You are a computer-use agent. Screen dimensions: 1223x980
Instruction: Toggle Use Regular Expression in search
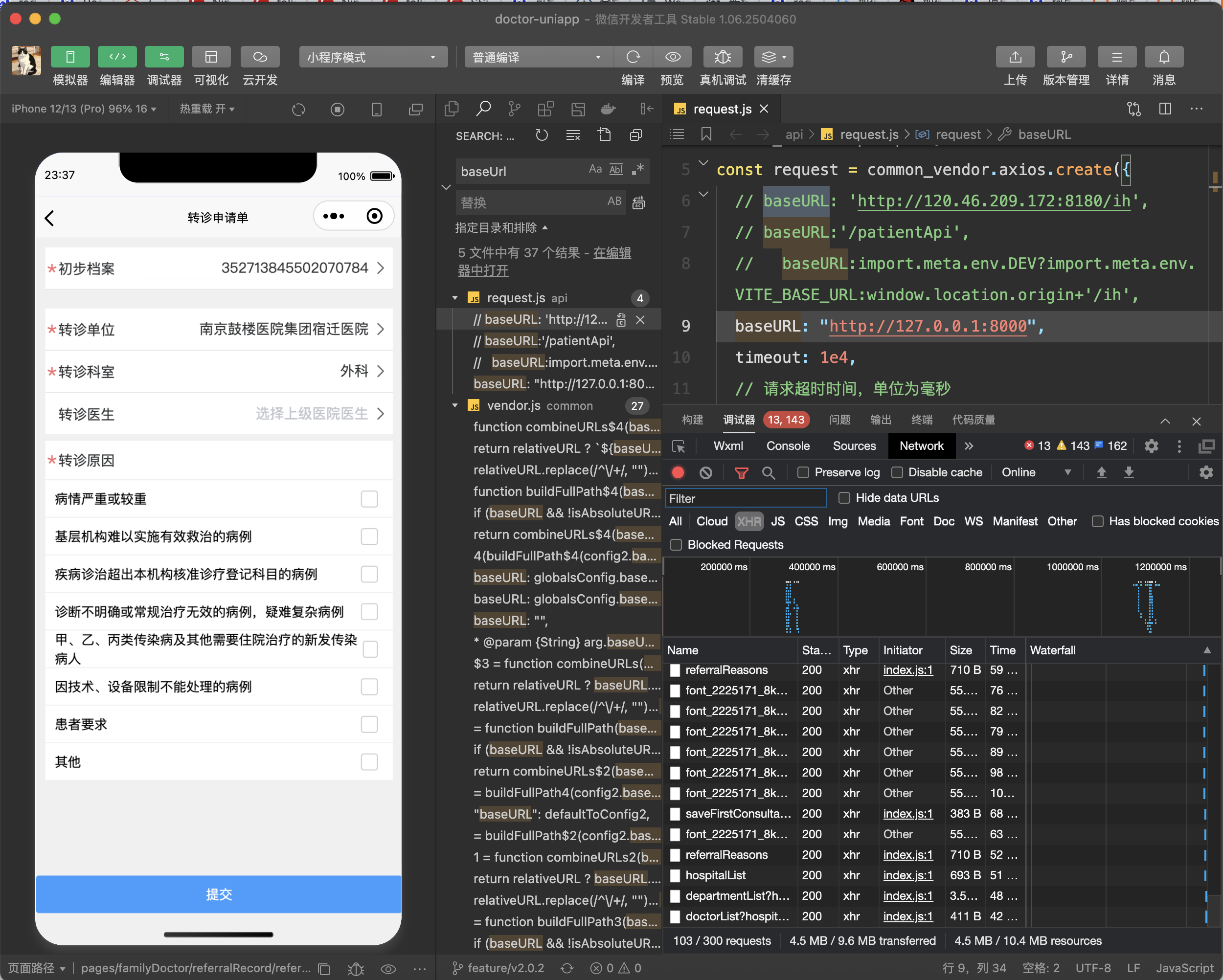click(x=638, y=169)
